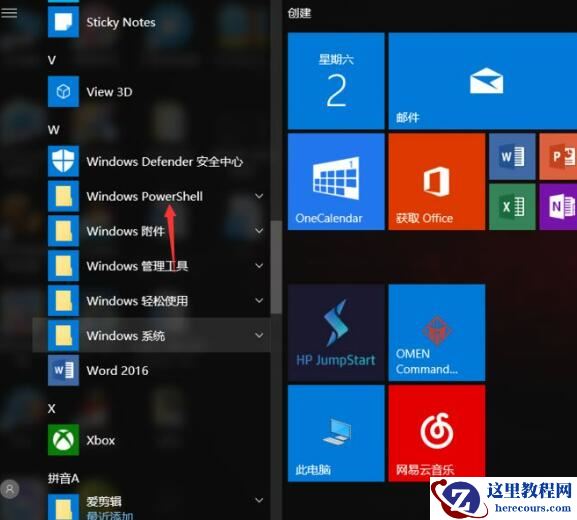Click the 爱剪辑 folder icon
The width and height of the screenshot is (577, 520).
(x=63, y=507)
